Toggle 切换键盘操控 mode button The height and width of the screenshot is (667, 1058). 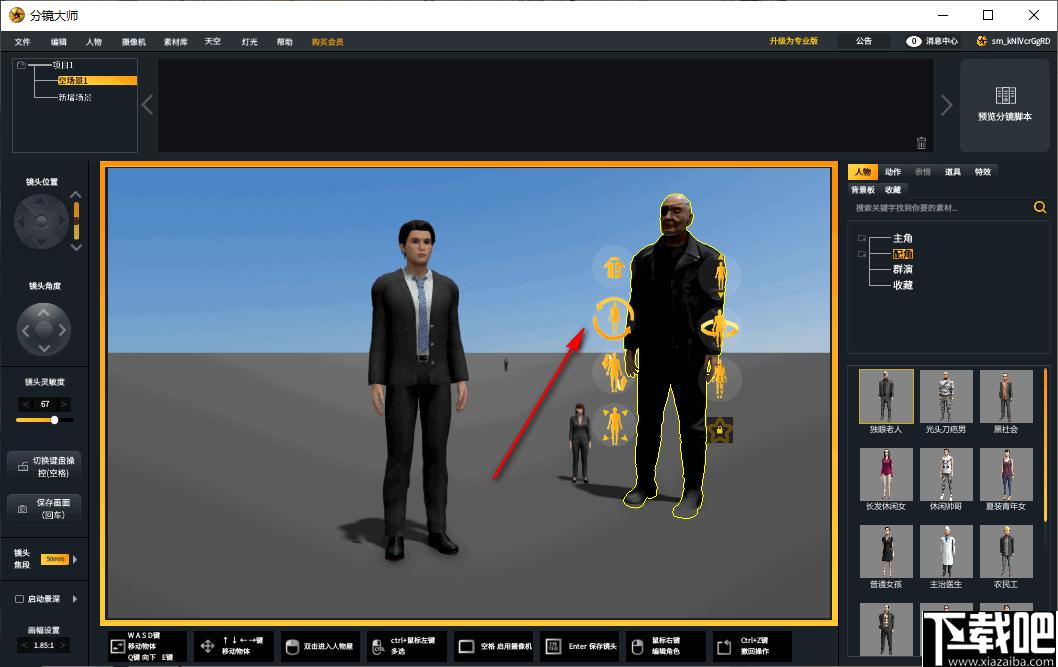click(45, 466)
